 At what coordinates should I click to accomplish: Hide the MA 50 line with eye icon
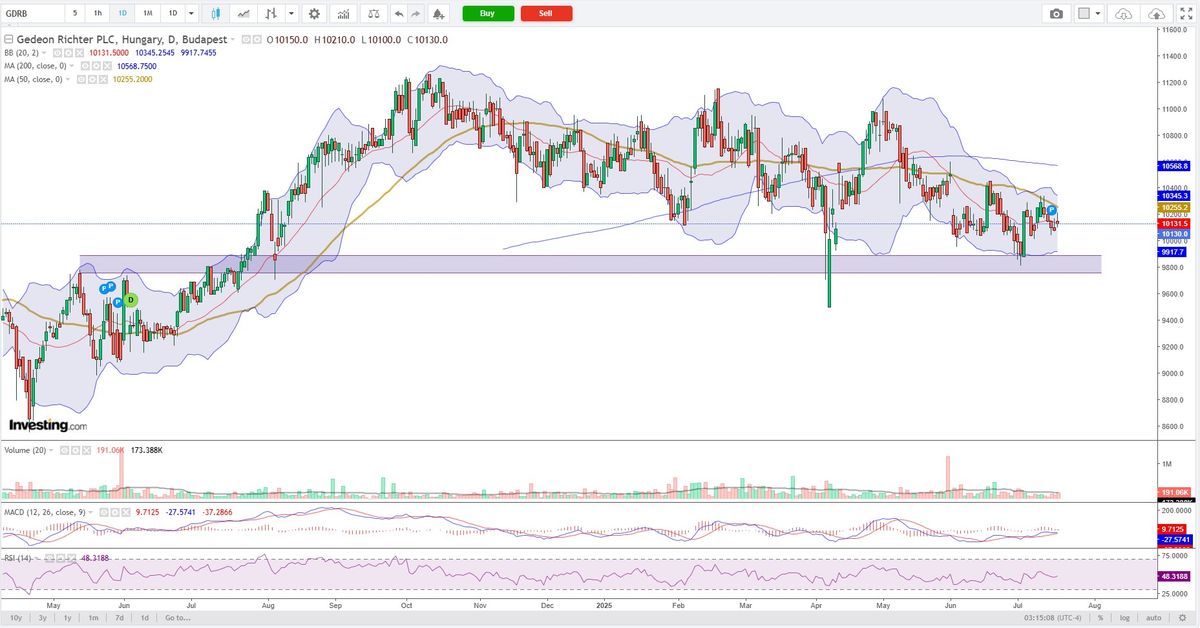pos(81,79)
